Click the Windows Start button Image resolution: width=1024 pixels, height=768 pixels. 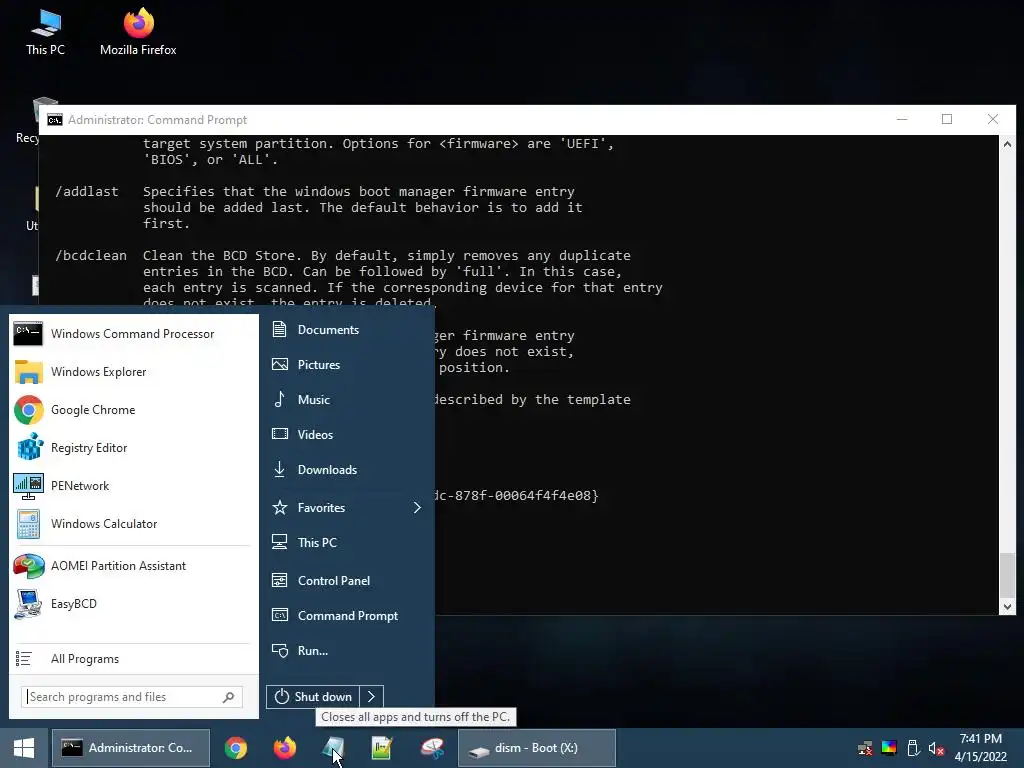(x=24, y=748)
